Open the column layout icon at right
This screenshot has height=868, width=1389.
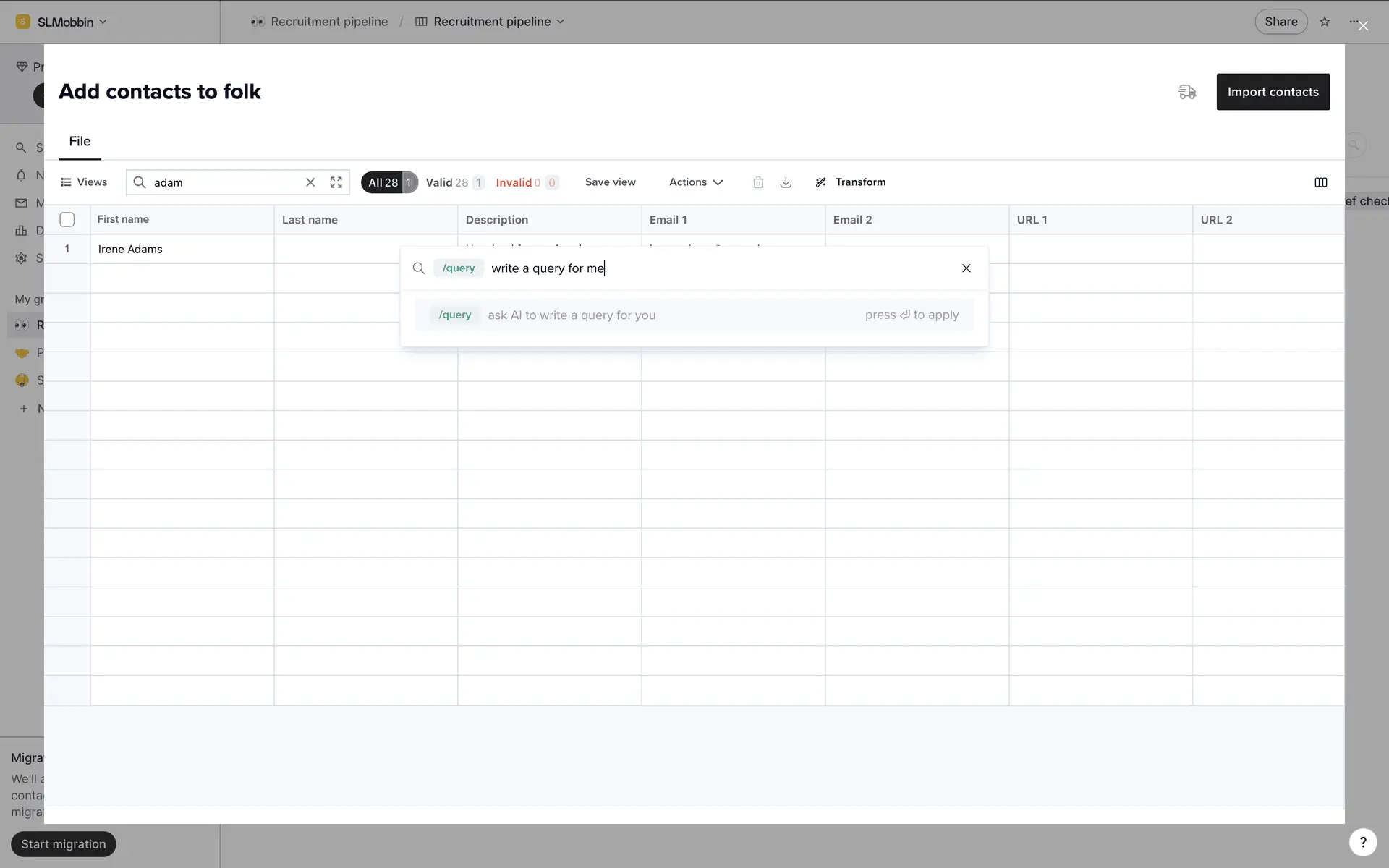(1320, 182)
